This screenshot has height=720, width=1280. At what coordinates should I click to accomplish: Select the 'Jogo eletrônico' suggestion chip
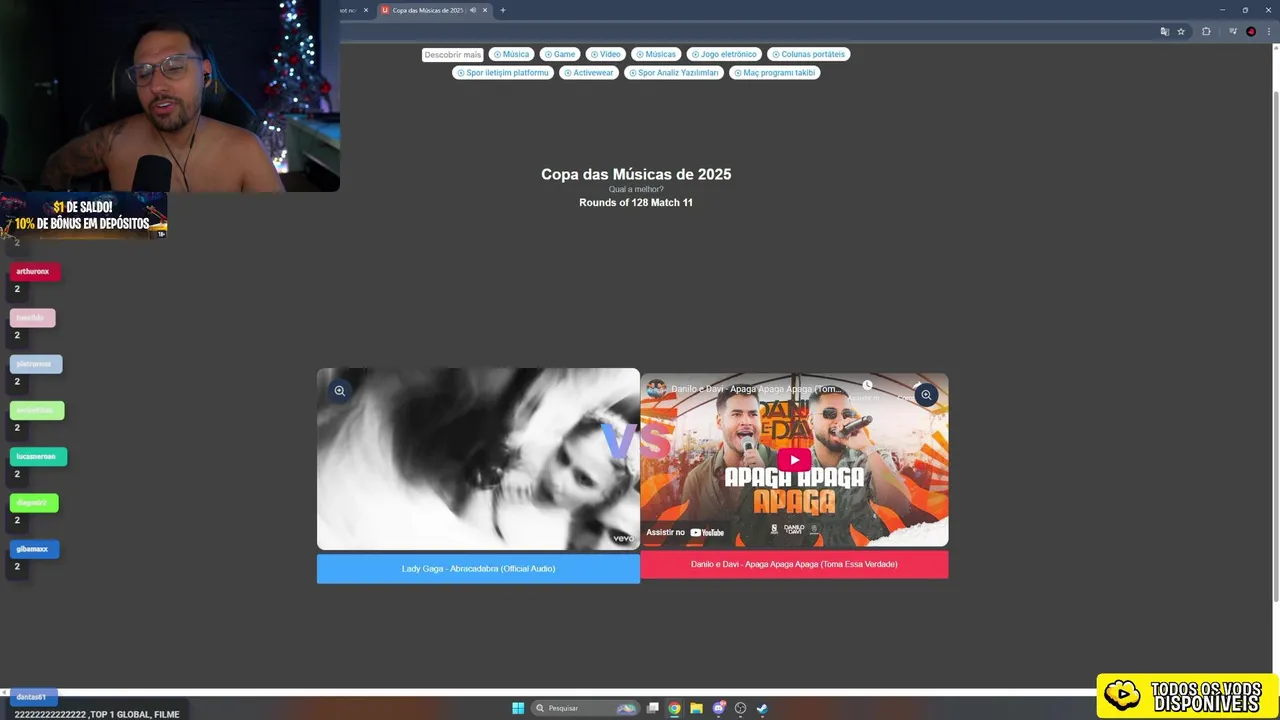(724, 54)
